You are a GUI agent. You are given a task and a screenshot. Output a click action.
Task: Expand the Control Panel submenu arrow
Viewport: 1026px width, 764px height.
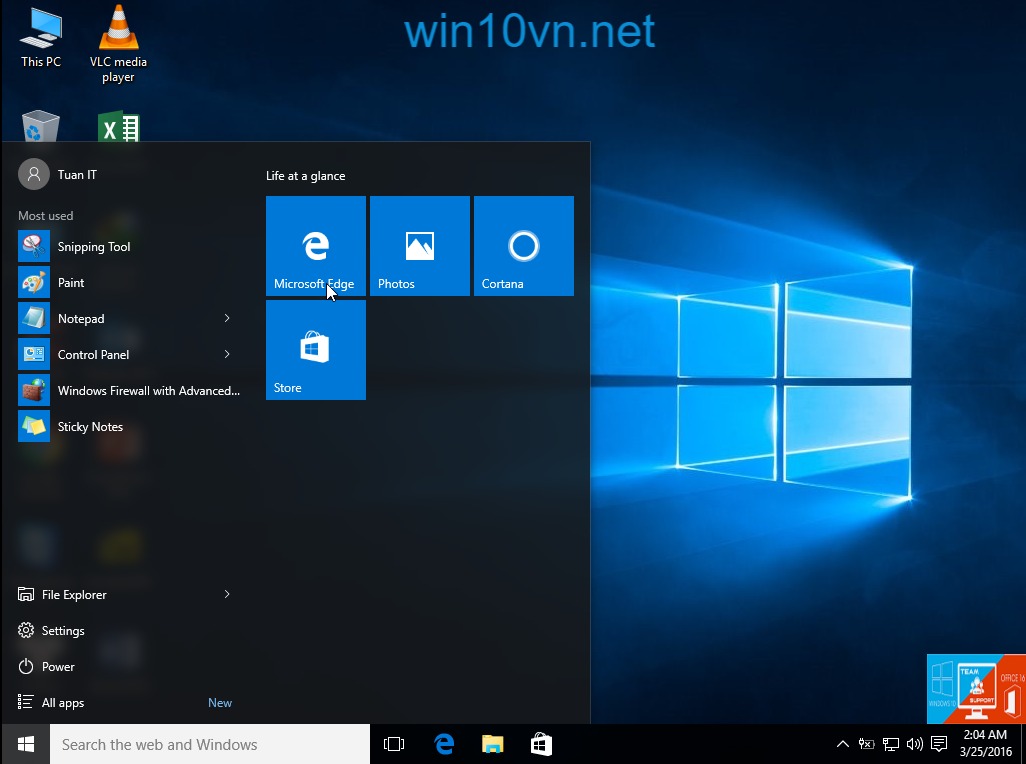227,354
